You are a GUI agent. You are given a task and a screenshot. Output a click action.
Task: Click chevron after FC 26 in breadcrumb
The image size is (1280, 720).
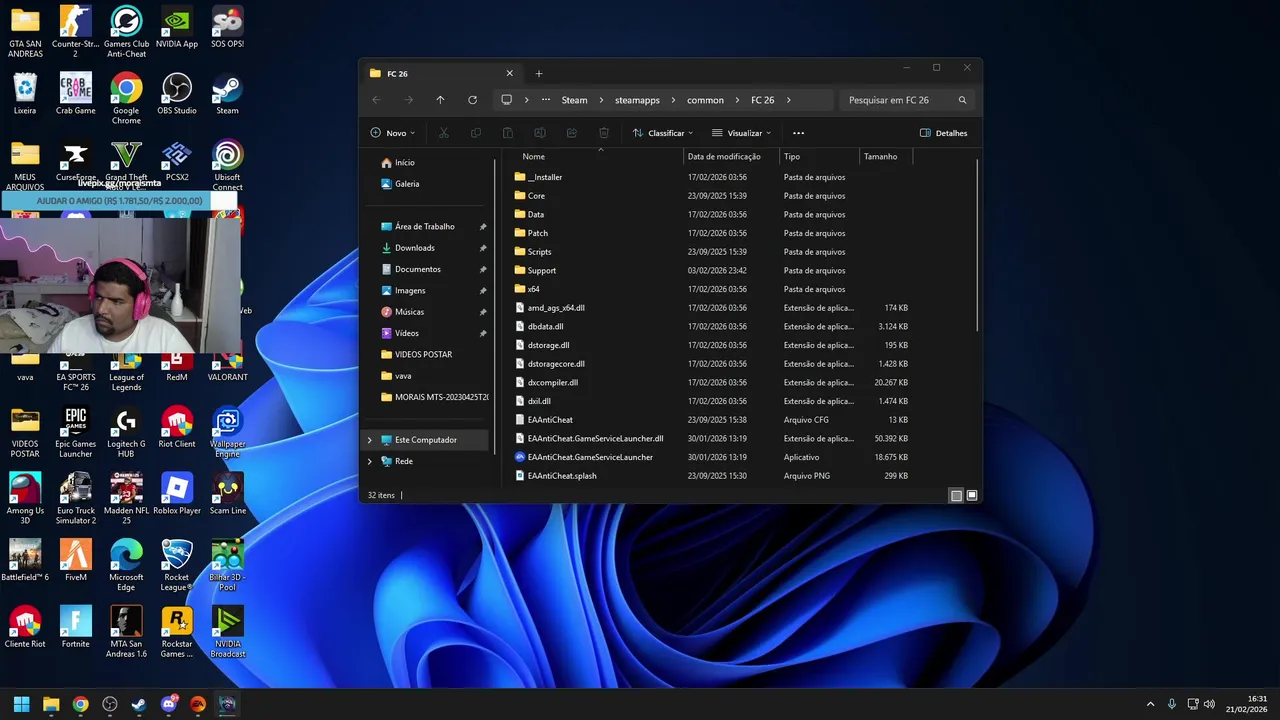click(789, 100)
